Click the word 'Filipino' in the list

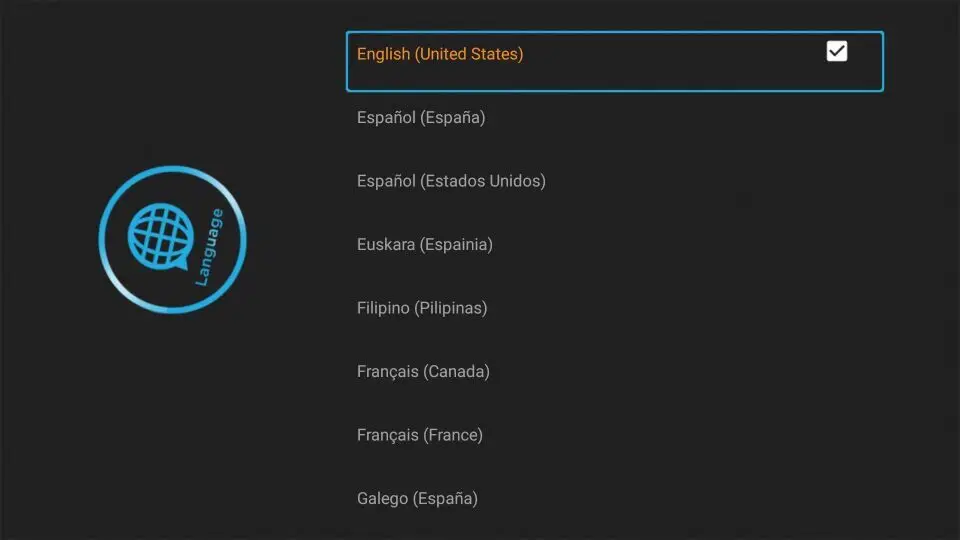tap(383, 308)
